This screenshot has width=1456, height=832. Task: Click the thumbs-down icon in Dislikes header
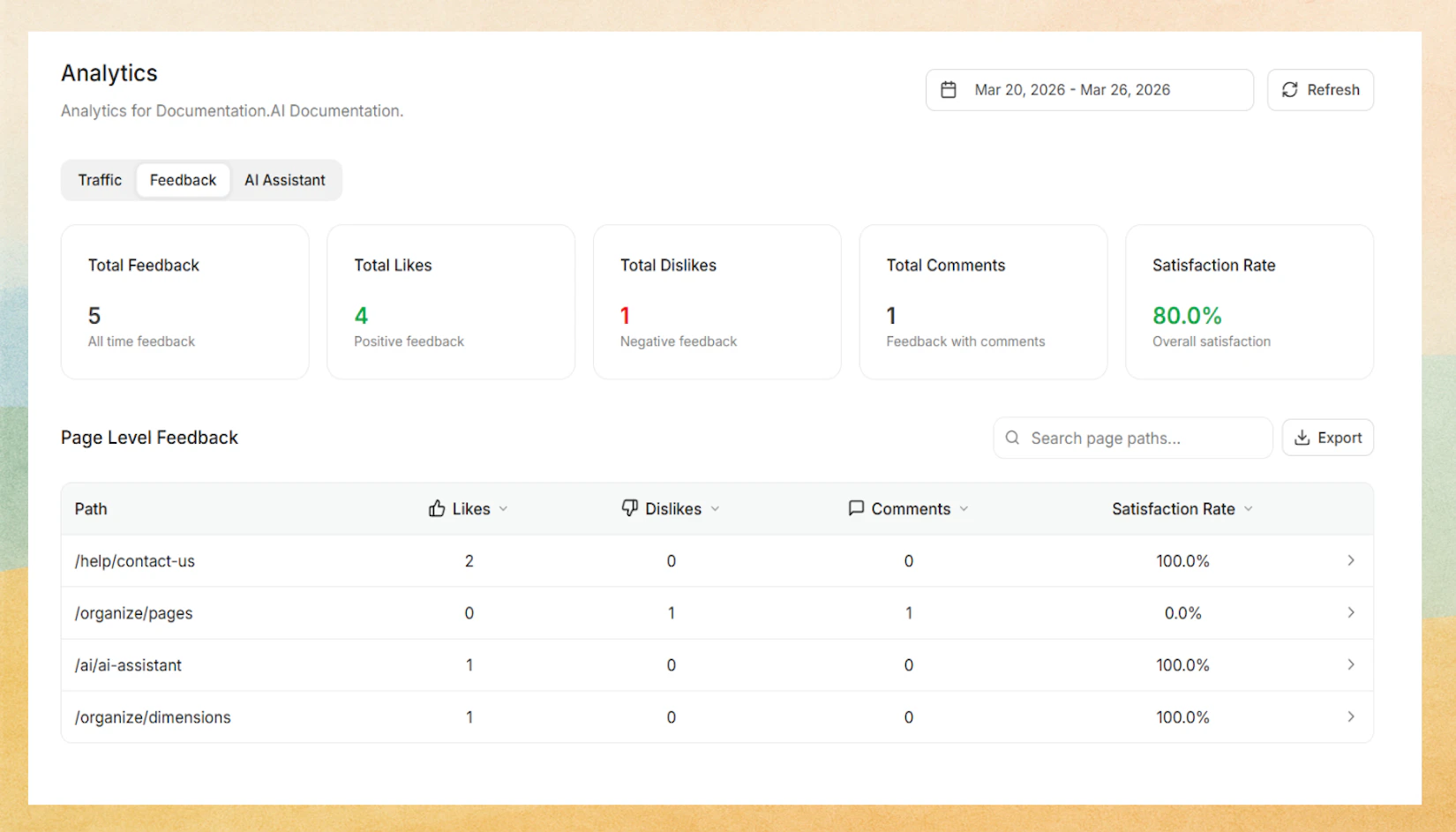(x=628, y=508)
